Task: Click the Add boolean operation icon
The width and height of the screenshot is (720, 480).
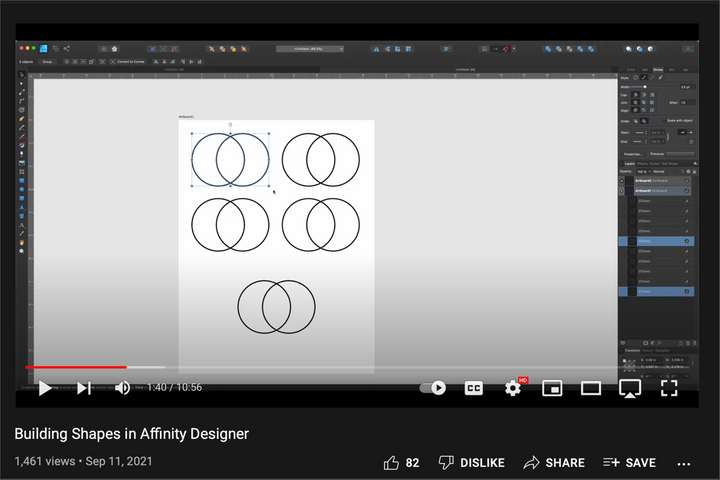Action: pos(548,49)
